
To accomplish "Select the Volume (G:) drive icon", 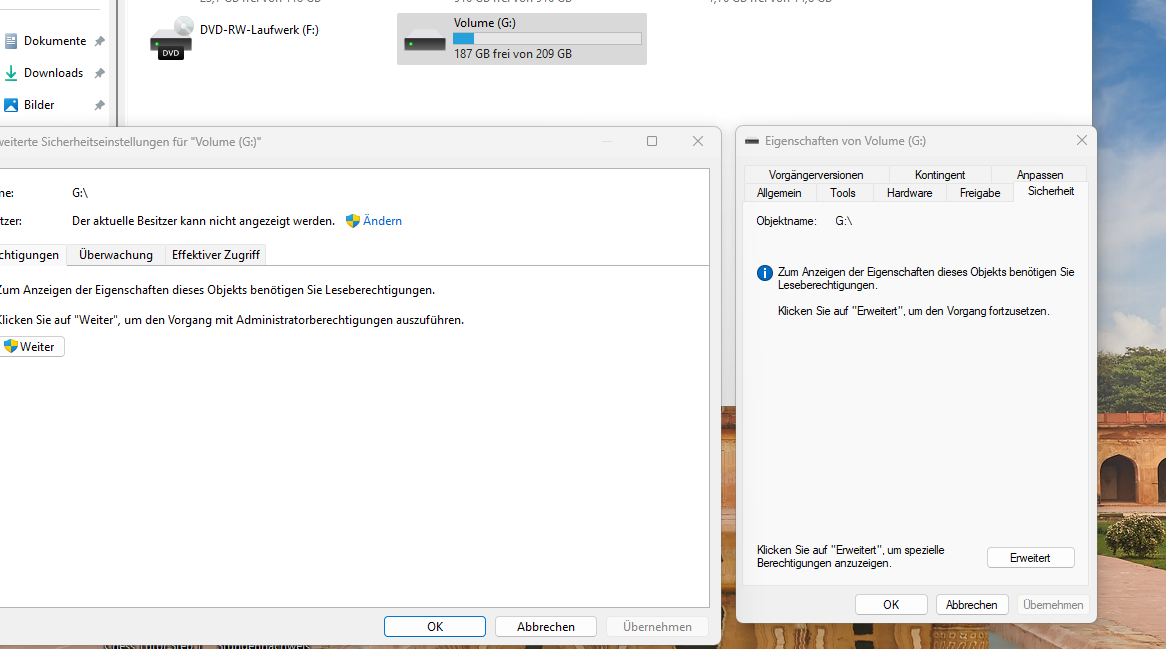I will (425, 43).
